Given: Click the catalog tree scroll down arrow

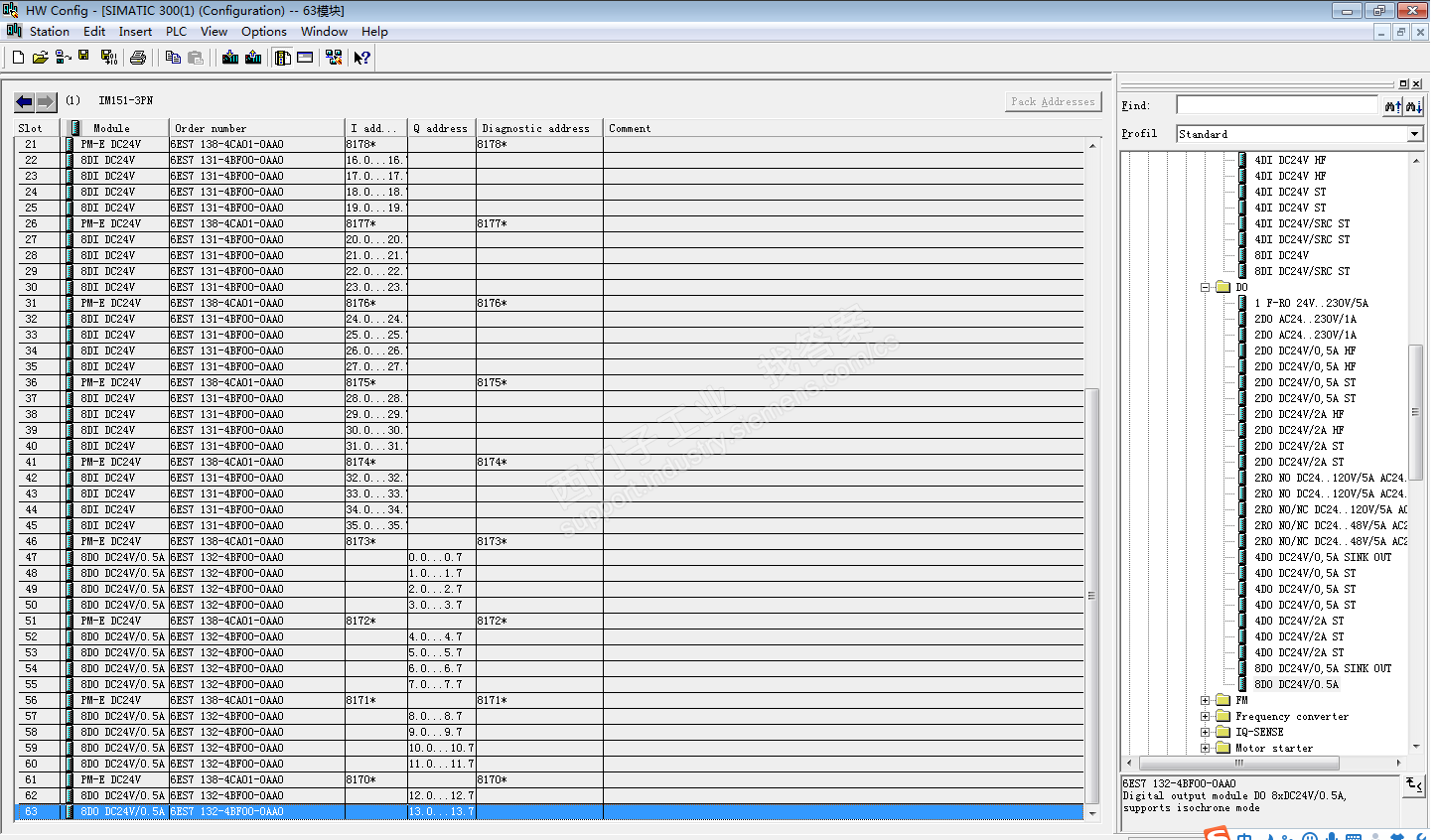Looking at the screenshot, I should pos(1415,747).
